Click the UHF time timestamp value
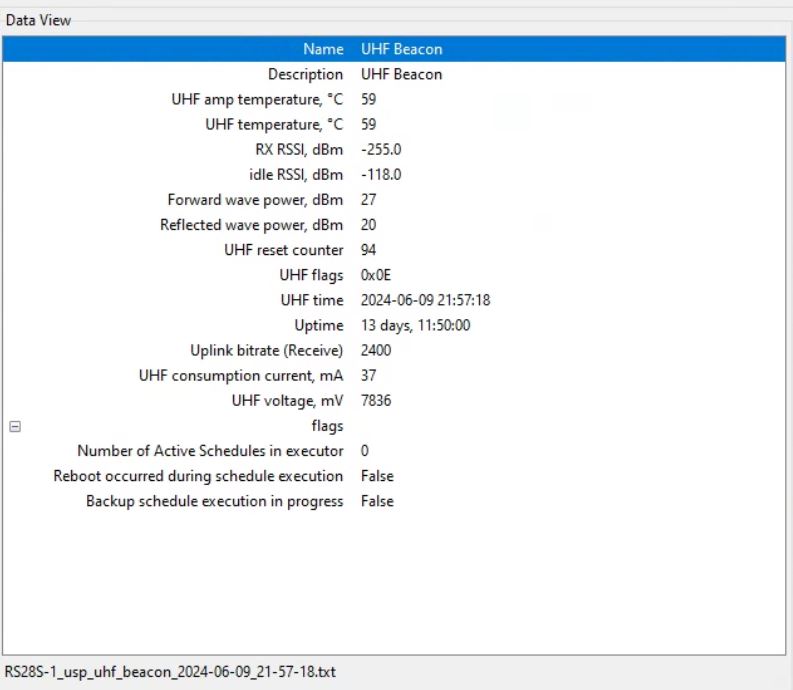The image size is (793, 690). point(425,300)
